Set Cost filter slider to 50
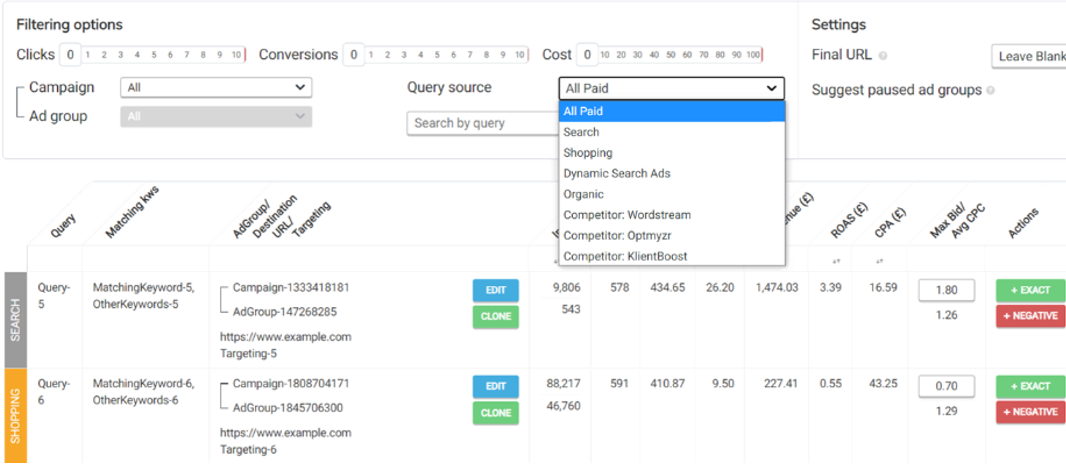The width and height of the screenshot is (1066, 464). coord(669,55)
